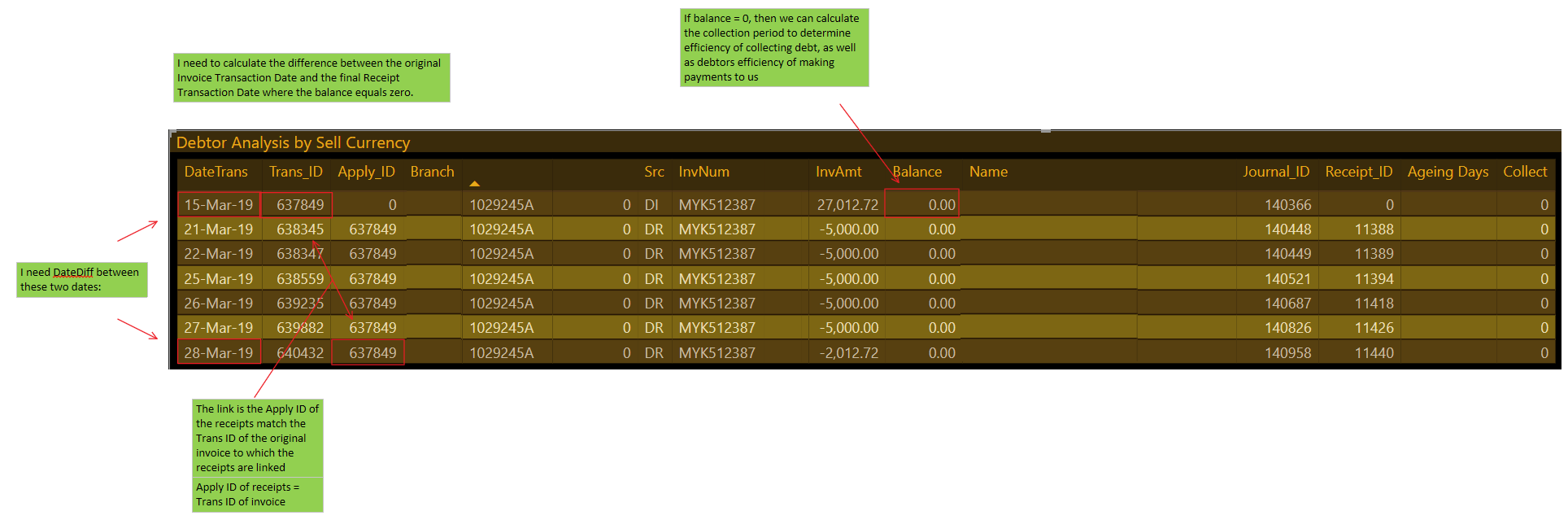Select the InvNum column header
Viewport: 1568px width, 520px height.
pos(703,172)
